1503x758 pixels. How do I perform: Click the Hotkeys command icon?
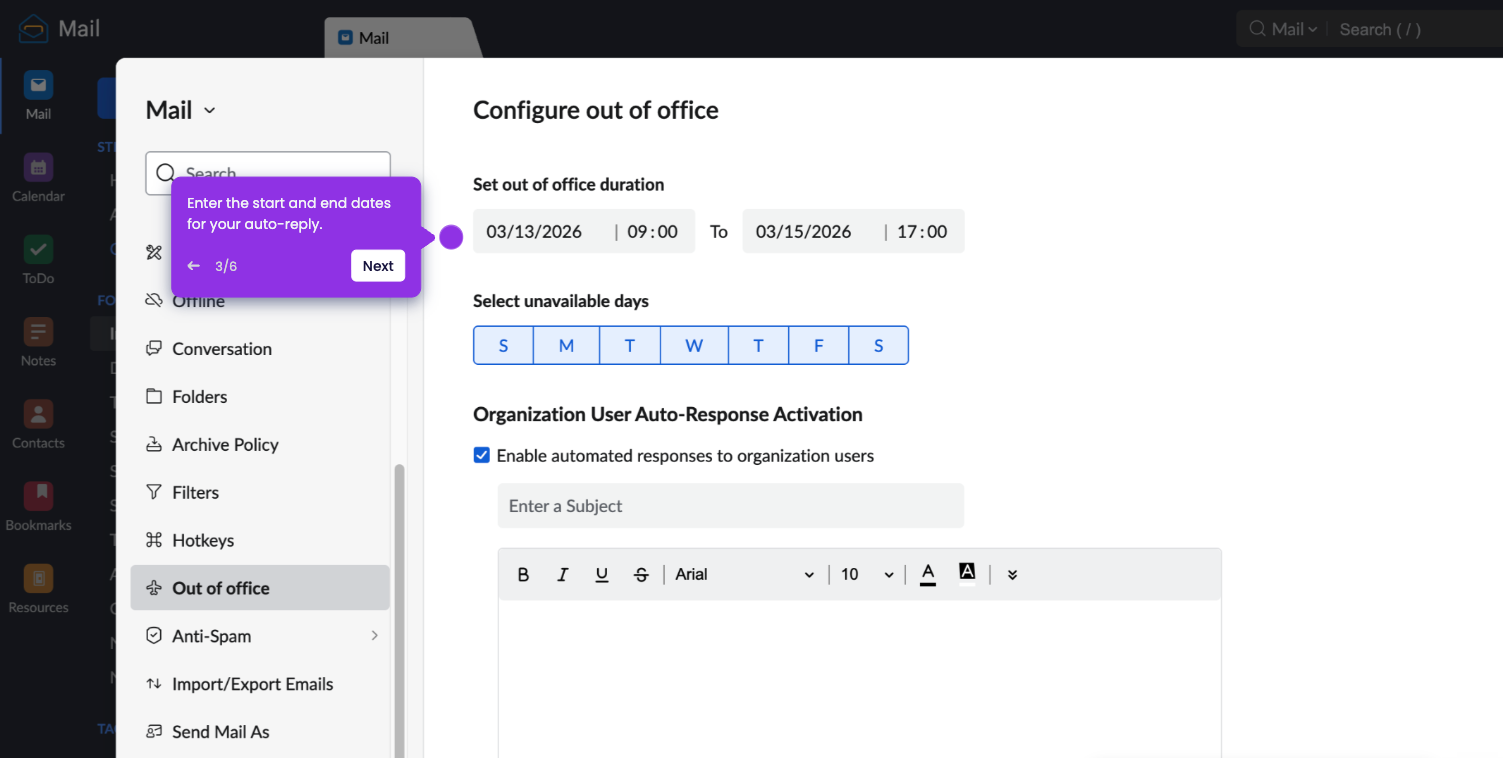click(x=154, y=540)
